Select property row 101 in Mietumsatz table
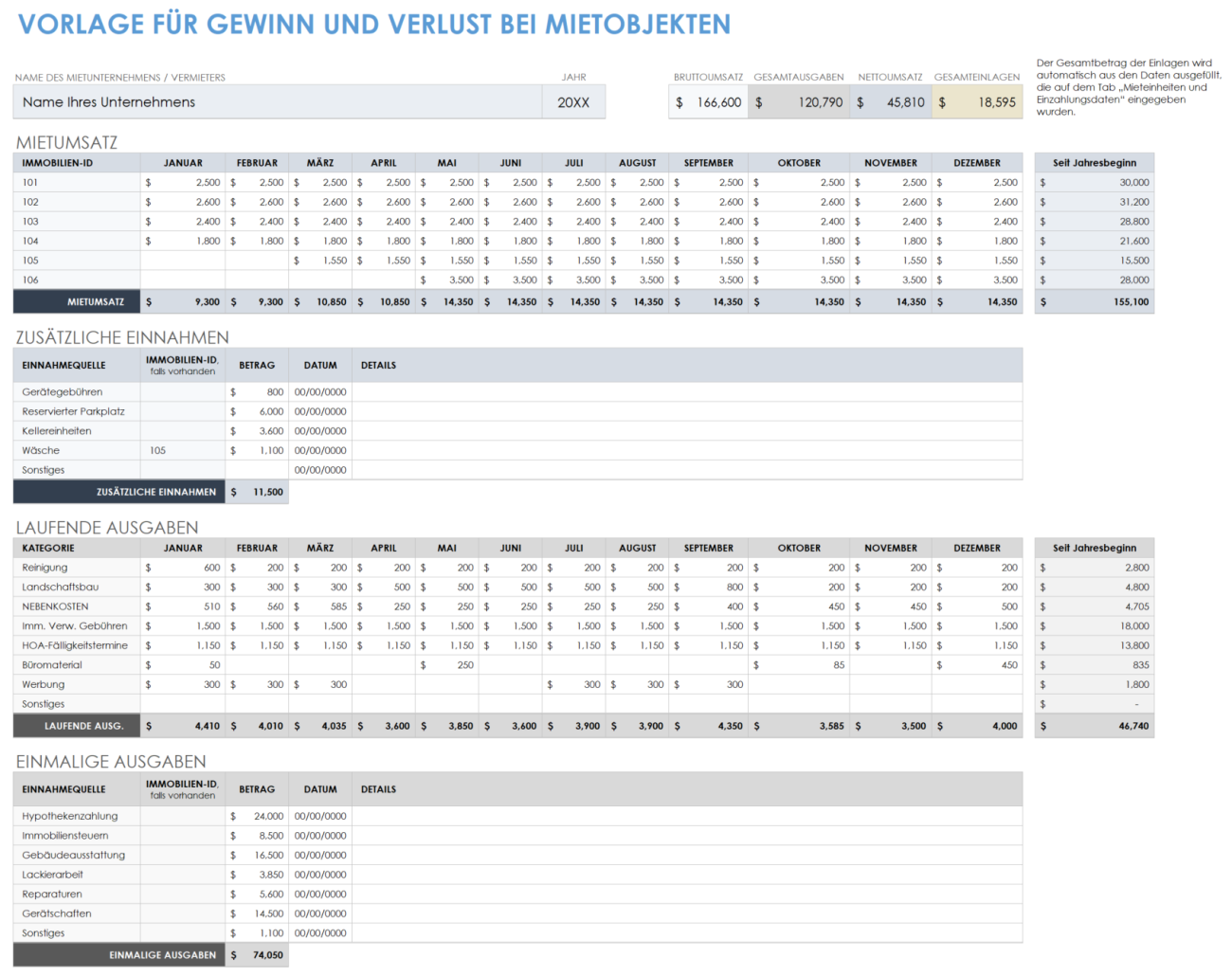 click(x=76, y=182)
